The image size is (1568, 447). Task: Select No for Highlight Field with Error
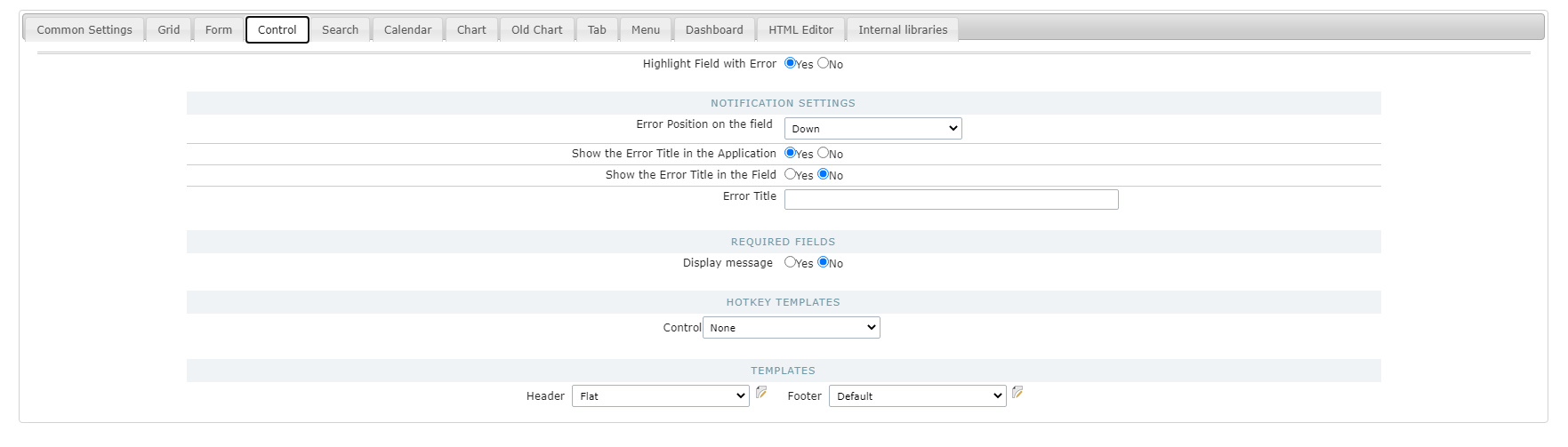[x=823, y=63]
